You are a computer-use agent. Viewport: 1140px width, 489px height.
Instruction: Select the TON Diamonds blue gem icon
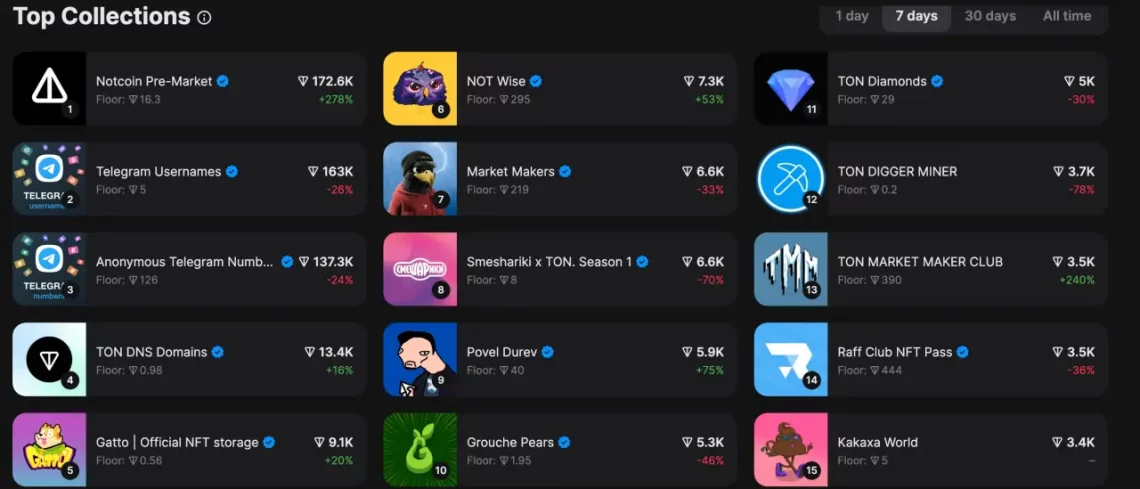(791, 88)
